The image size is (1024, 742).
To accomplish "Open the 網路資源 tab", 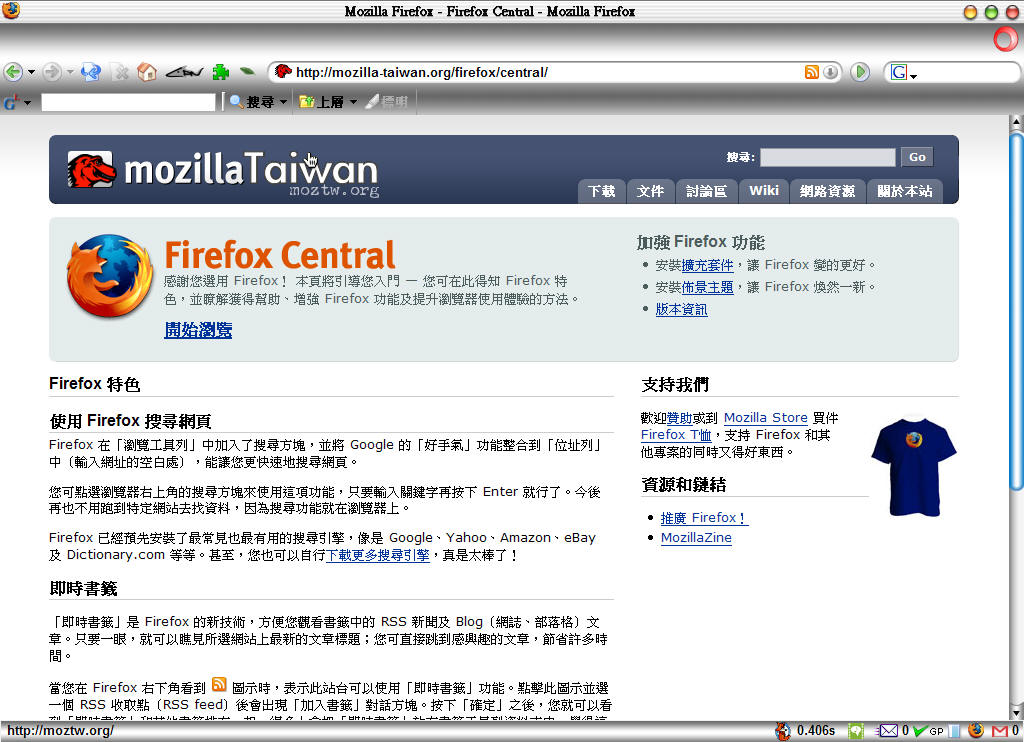I will click(827, 191).
